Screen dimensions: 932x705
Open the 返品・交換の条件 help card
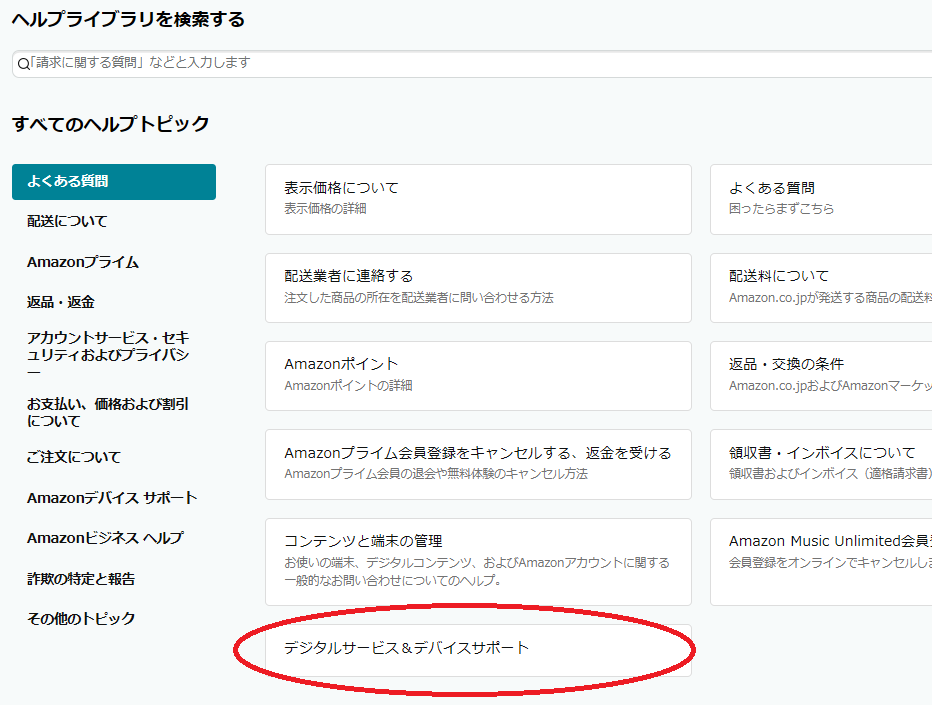point(821,376)
